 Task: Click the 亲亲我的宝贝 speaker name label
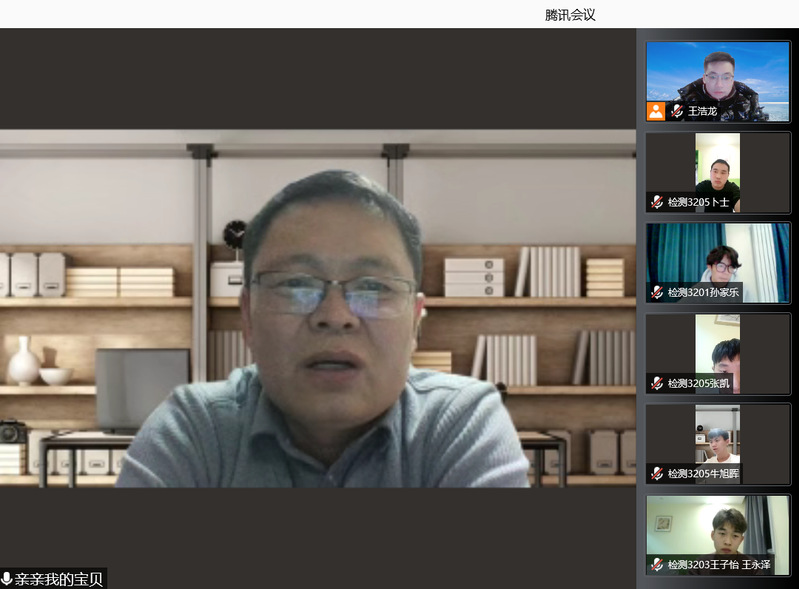[x=59, y=579]
